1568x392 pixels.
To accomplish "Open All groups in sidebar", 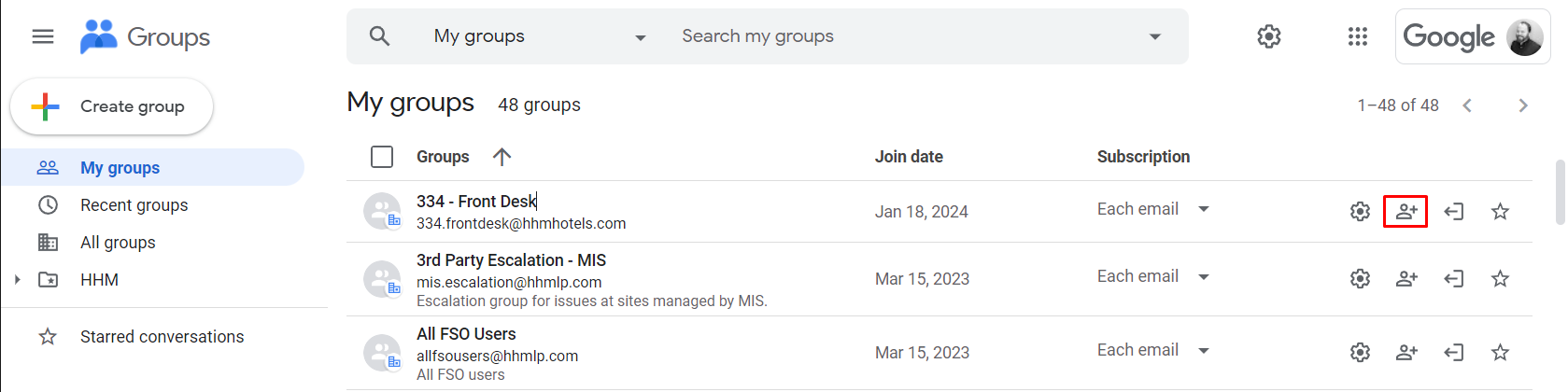I will tap(118, 243).
